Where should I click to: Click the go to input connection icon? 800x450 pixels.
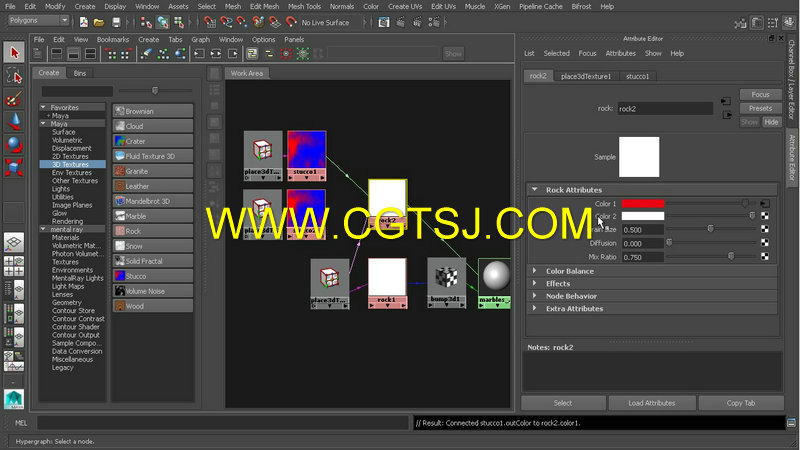tap(726, 102)
